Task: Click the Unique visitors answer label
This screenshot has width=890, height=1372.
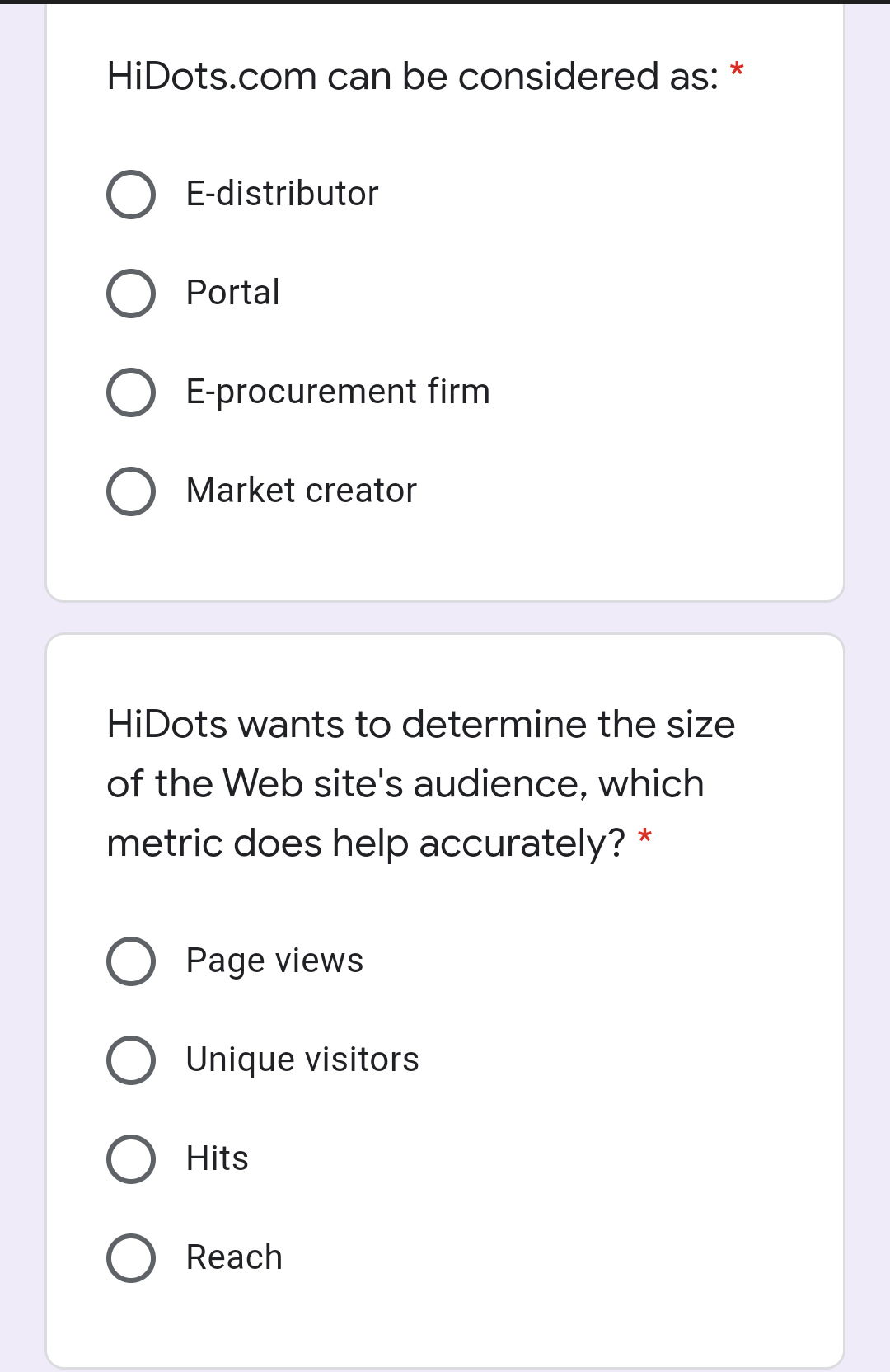Action: (x=302, y=1060)
